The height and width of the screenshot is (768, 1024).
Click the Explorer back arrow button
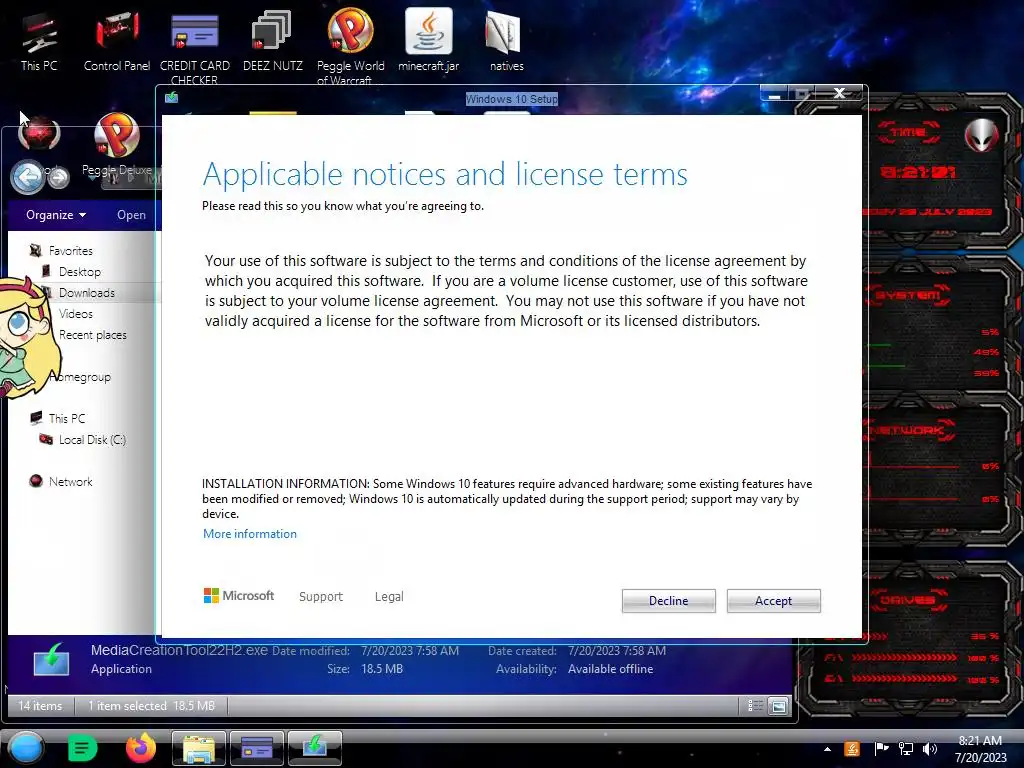pos(27,176)
